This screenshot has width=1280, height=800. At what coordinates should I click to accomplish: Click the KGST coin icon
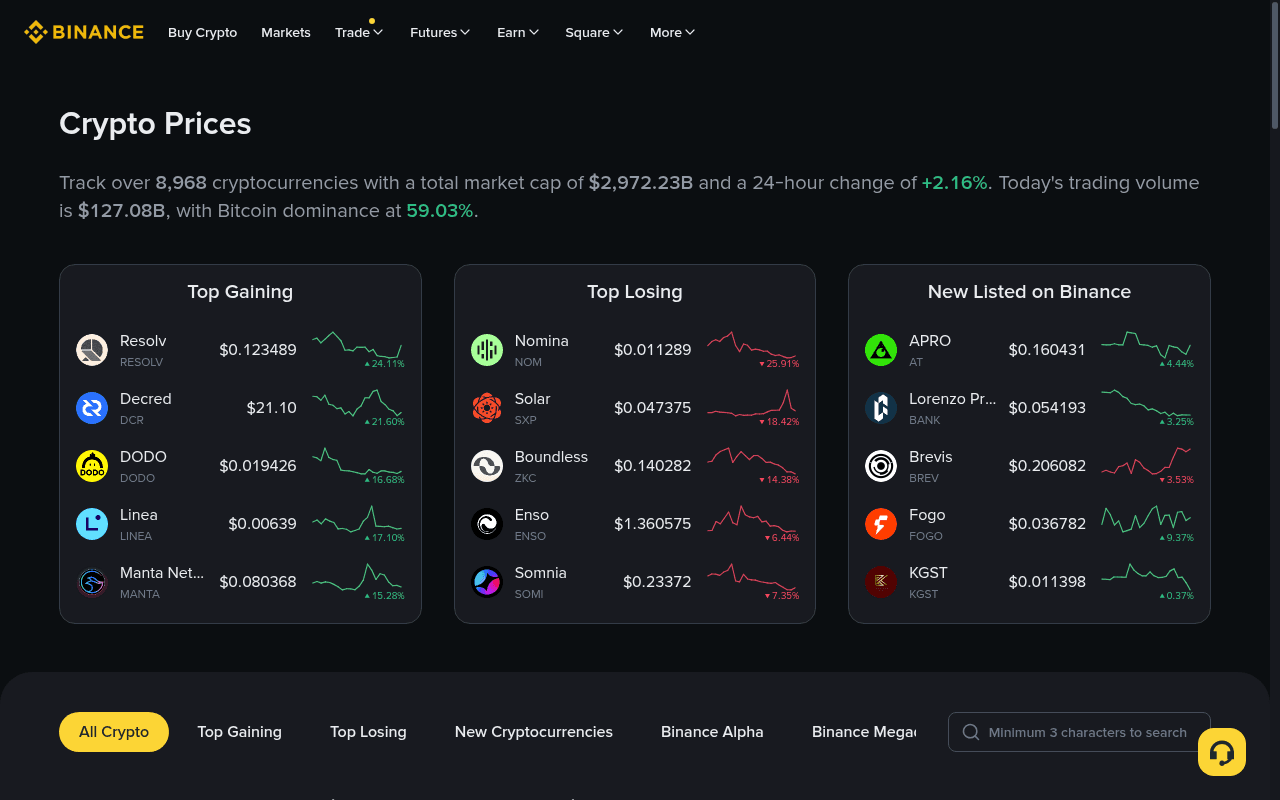tap(881, 582)
